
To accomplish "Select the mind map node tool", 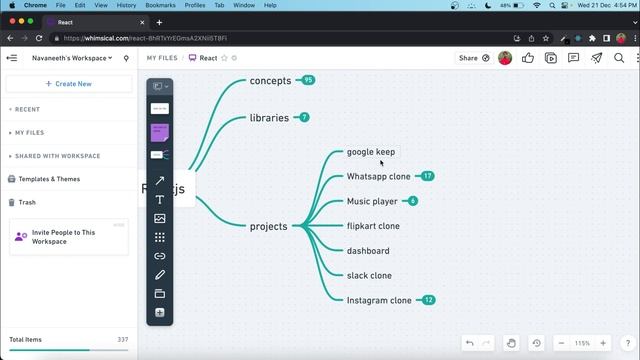I will (160, 155).
